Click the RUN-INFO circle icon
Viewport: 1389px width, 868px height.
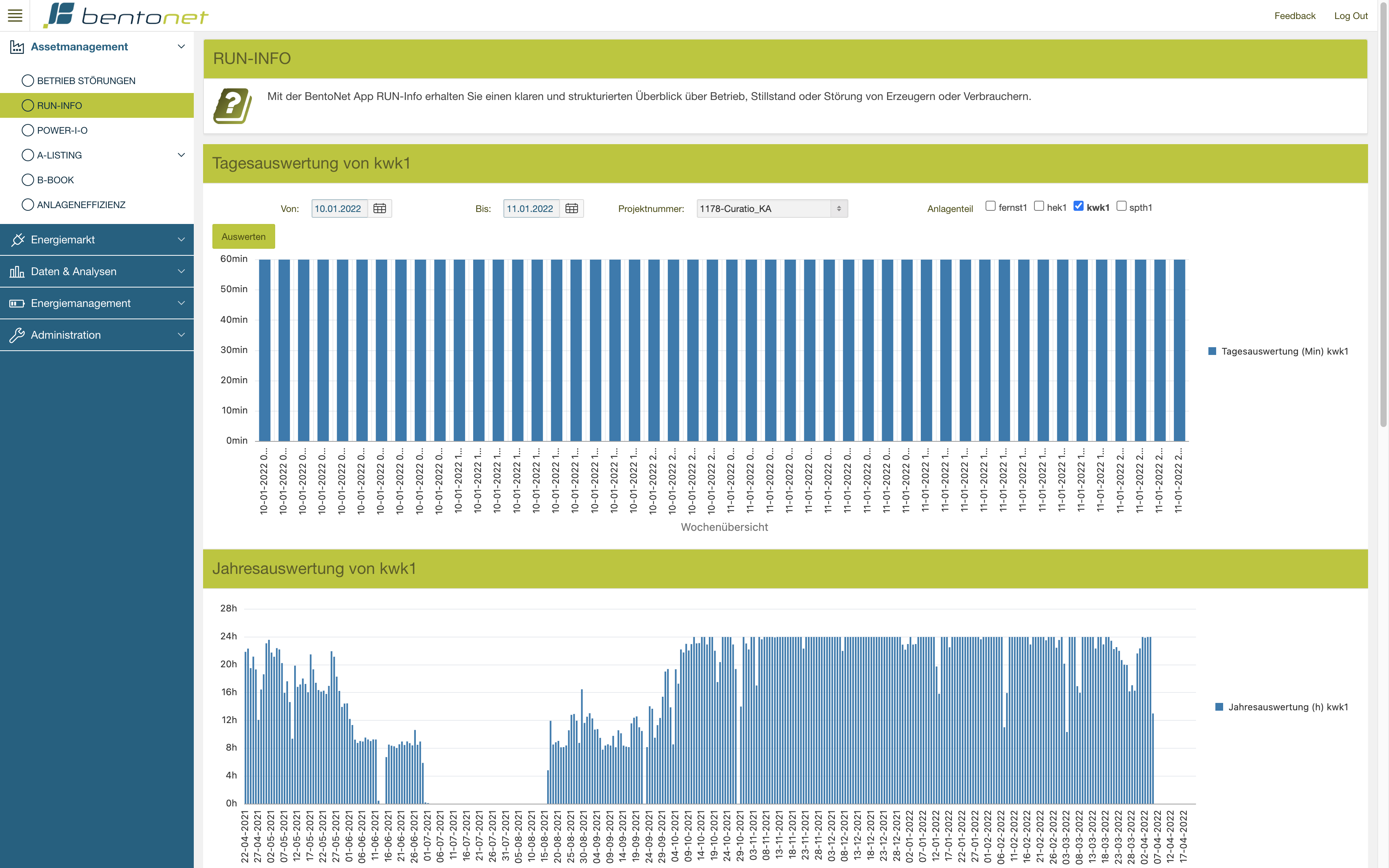coord(28,105)
